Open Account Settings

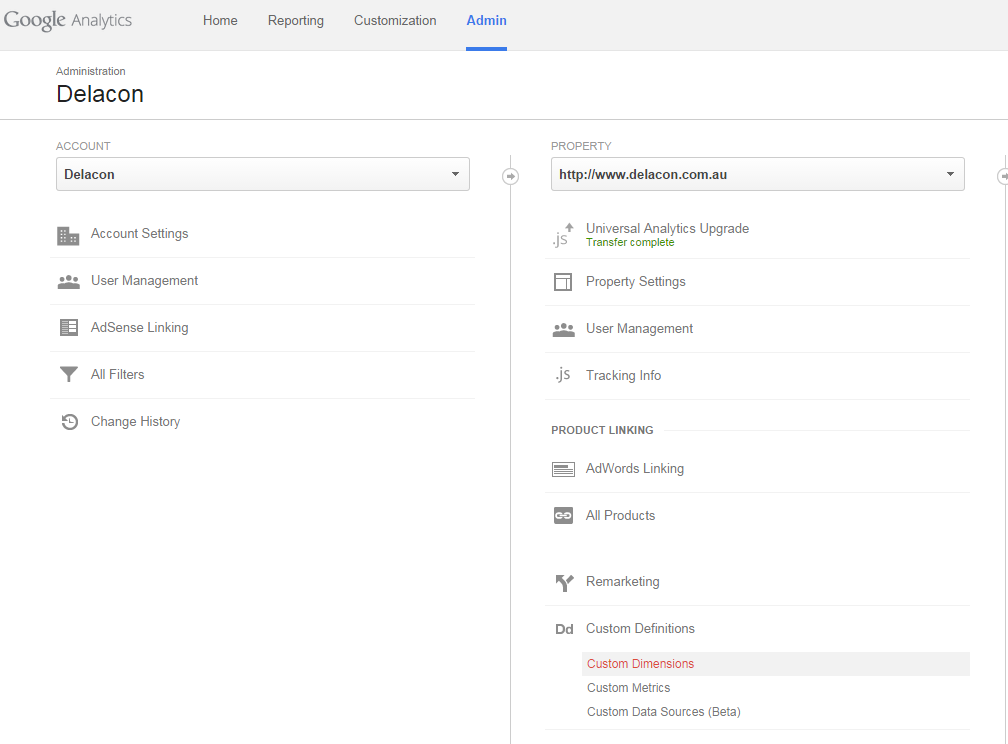(140, 233)
